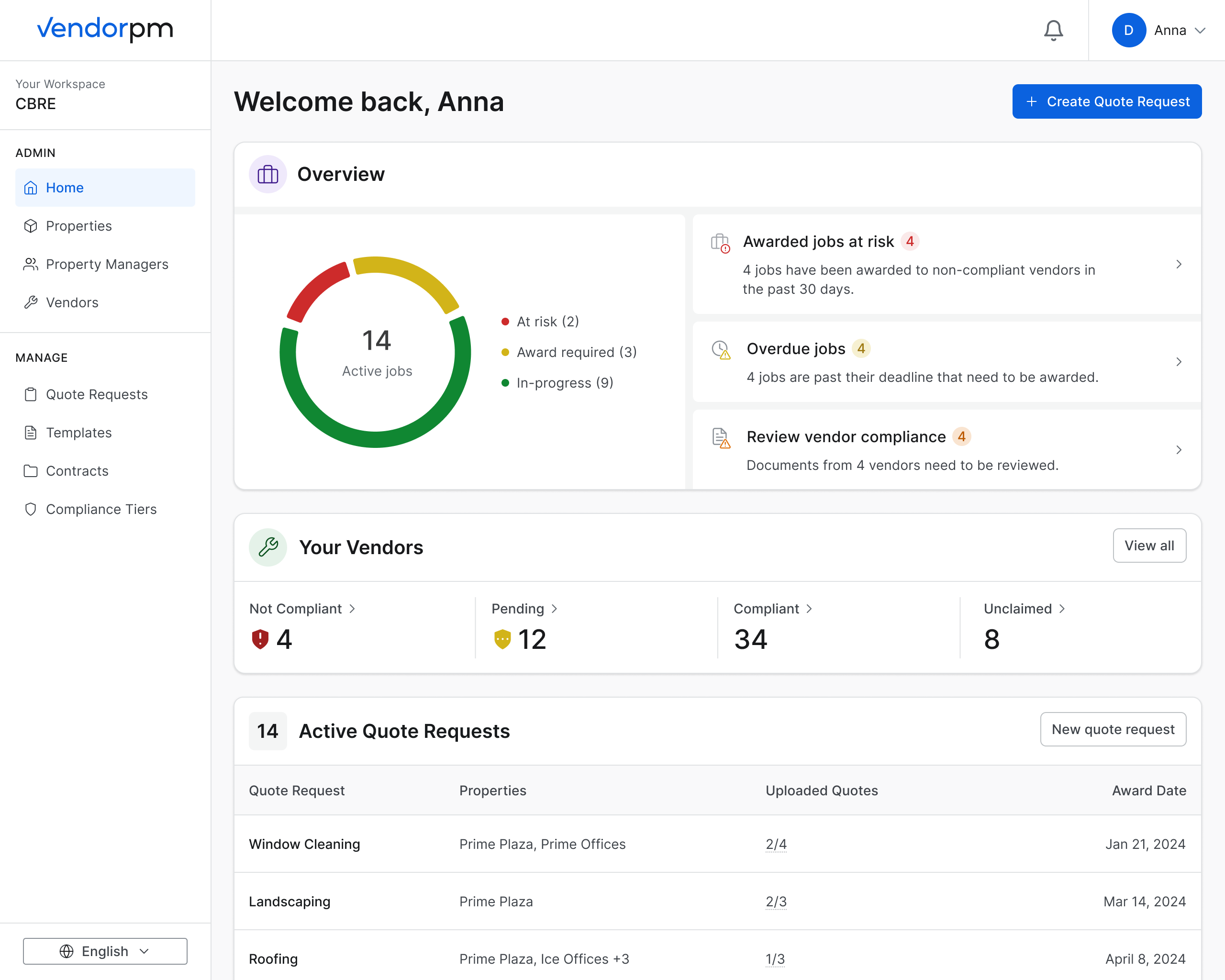Viewport: 1225px width, 980px height.
Task: Click the yellow Pending shield icon
Action: coord(502,639)
